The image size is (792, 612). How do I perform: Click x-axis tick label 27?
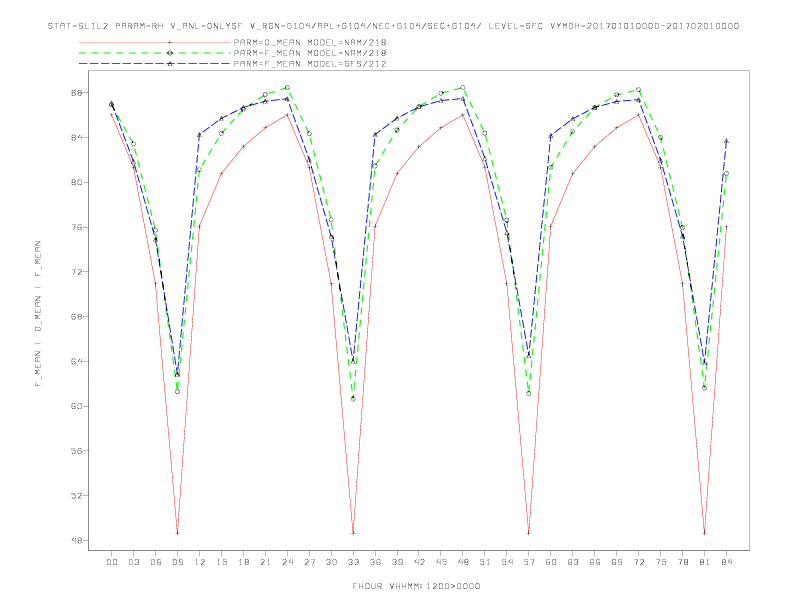(309, 562)
